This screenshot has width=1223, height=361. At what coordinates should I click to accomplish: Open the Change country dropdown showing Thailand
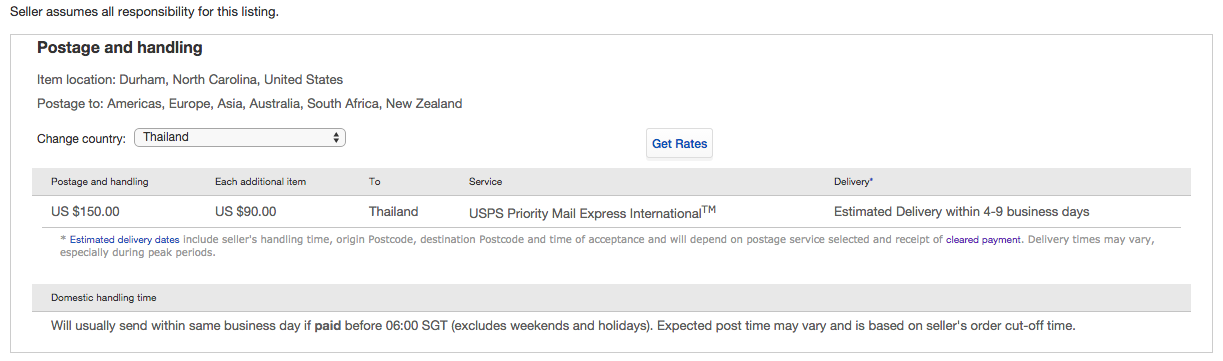pyautogui.click(x=240, y=138)
